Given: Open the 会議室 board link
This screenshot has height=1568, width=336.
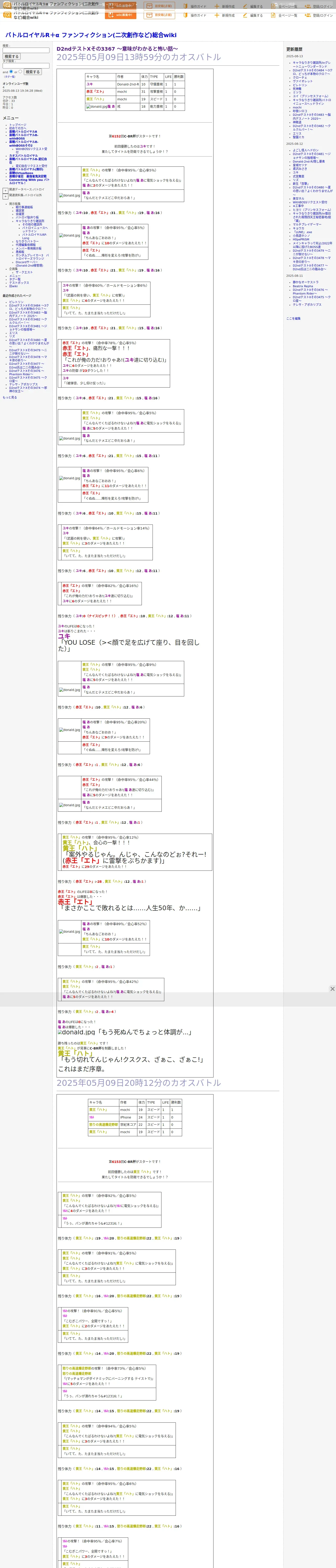Looking at the screenshot, I should coord(20,214).
